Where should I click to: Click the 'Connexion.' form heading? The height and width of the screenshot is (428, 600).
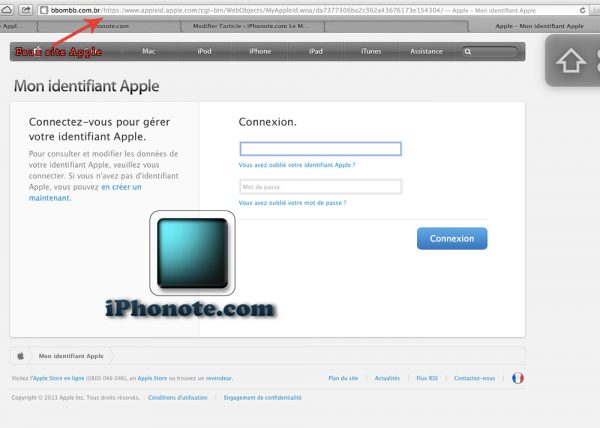[x=267, y=122]
